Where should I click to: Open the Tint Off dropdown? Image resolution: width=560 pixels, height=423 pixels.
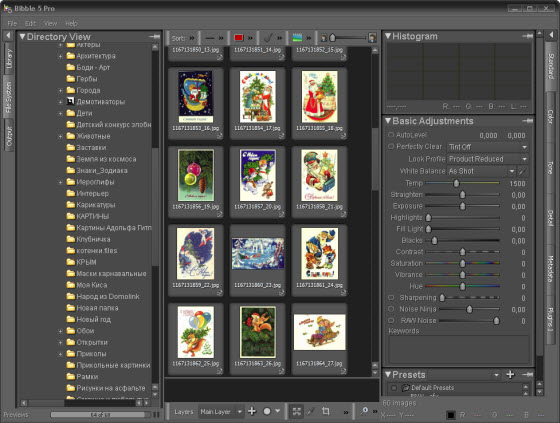[488, 147]
